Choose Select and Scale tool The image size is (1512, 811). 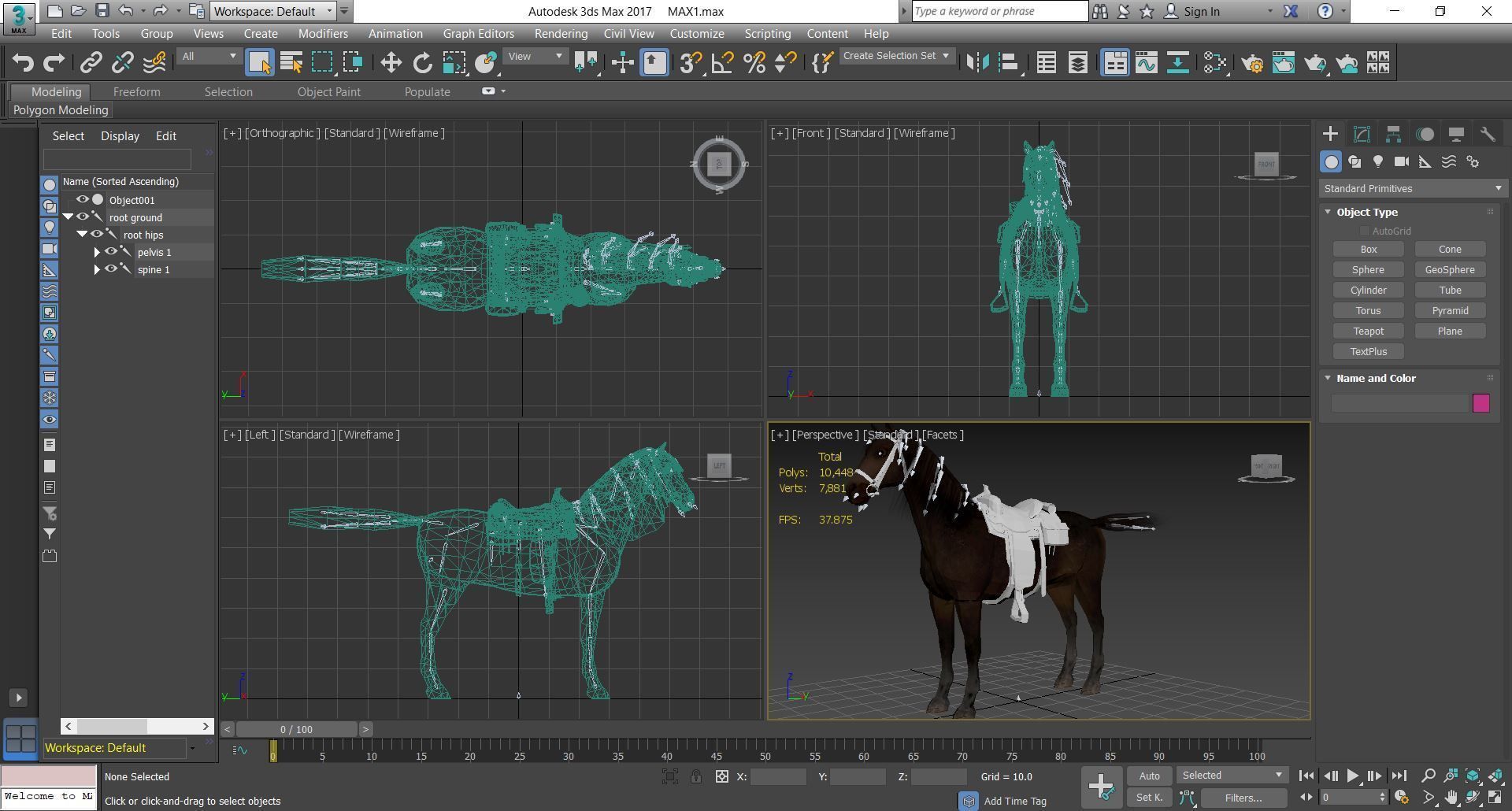[454, 63]
